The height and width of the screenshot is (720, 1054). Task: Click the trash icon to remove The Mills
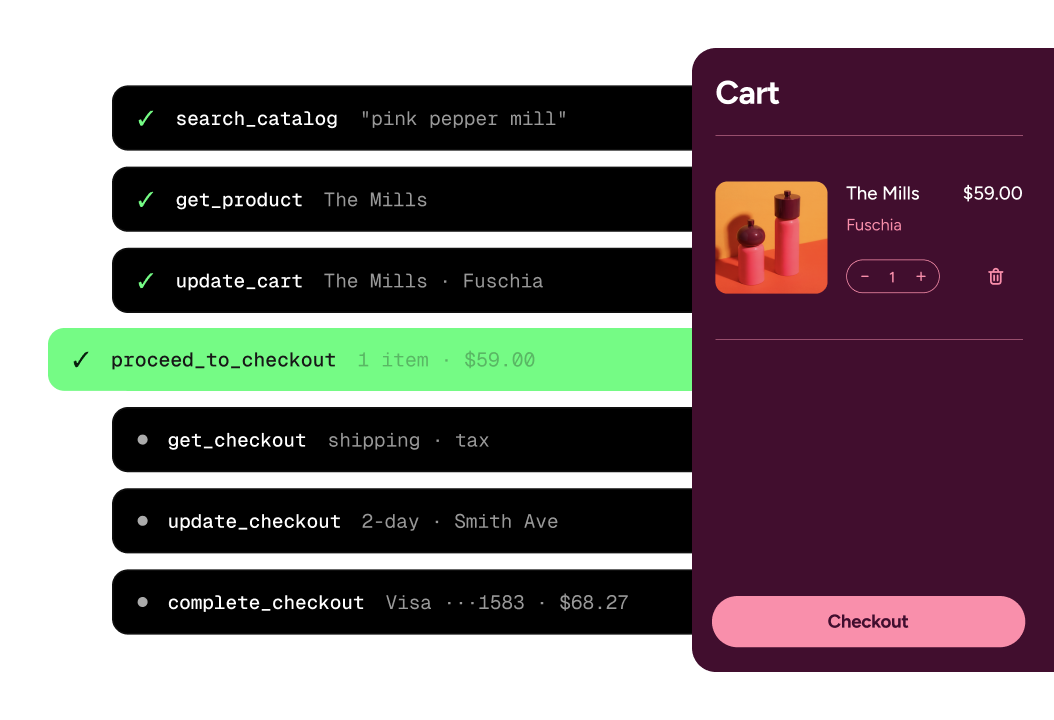tap(996, 276)
